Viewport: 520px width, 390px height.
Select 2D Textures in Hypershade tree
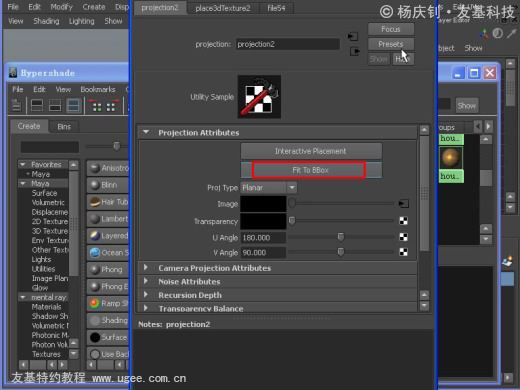[x=50, y=222]
